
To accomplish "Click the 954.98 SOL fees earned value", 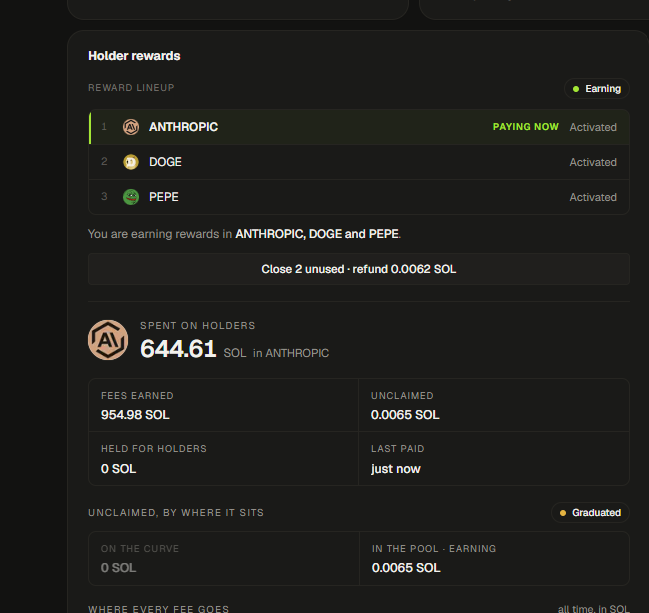I will click(135, 415).
